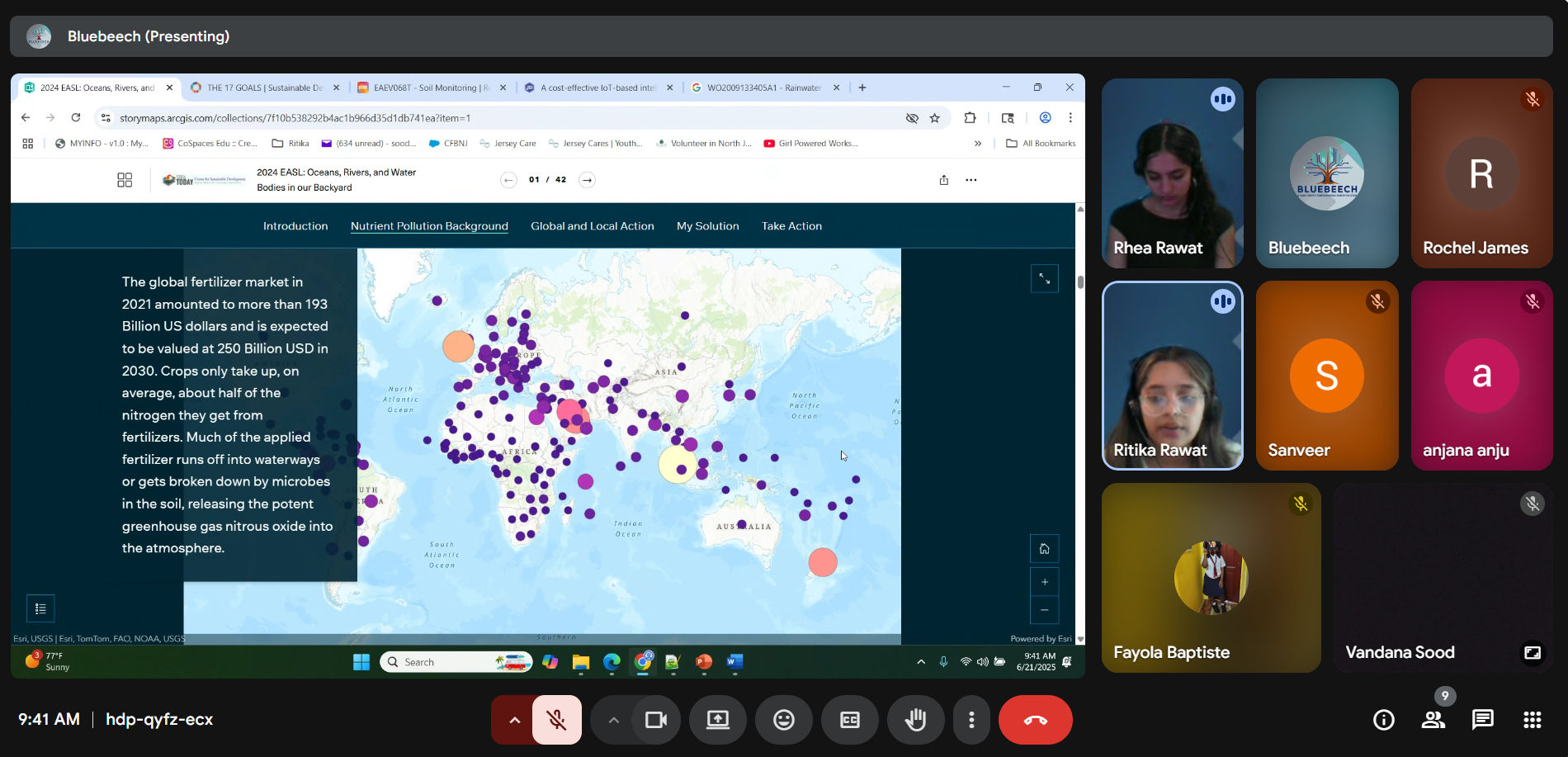Switch to the My Solution tab
1568x757 pixels.
pyautogui.click(x=707, y=226)
